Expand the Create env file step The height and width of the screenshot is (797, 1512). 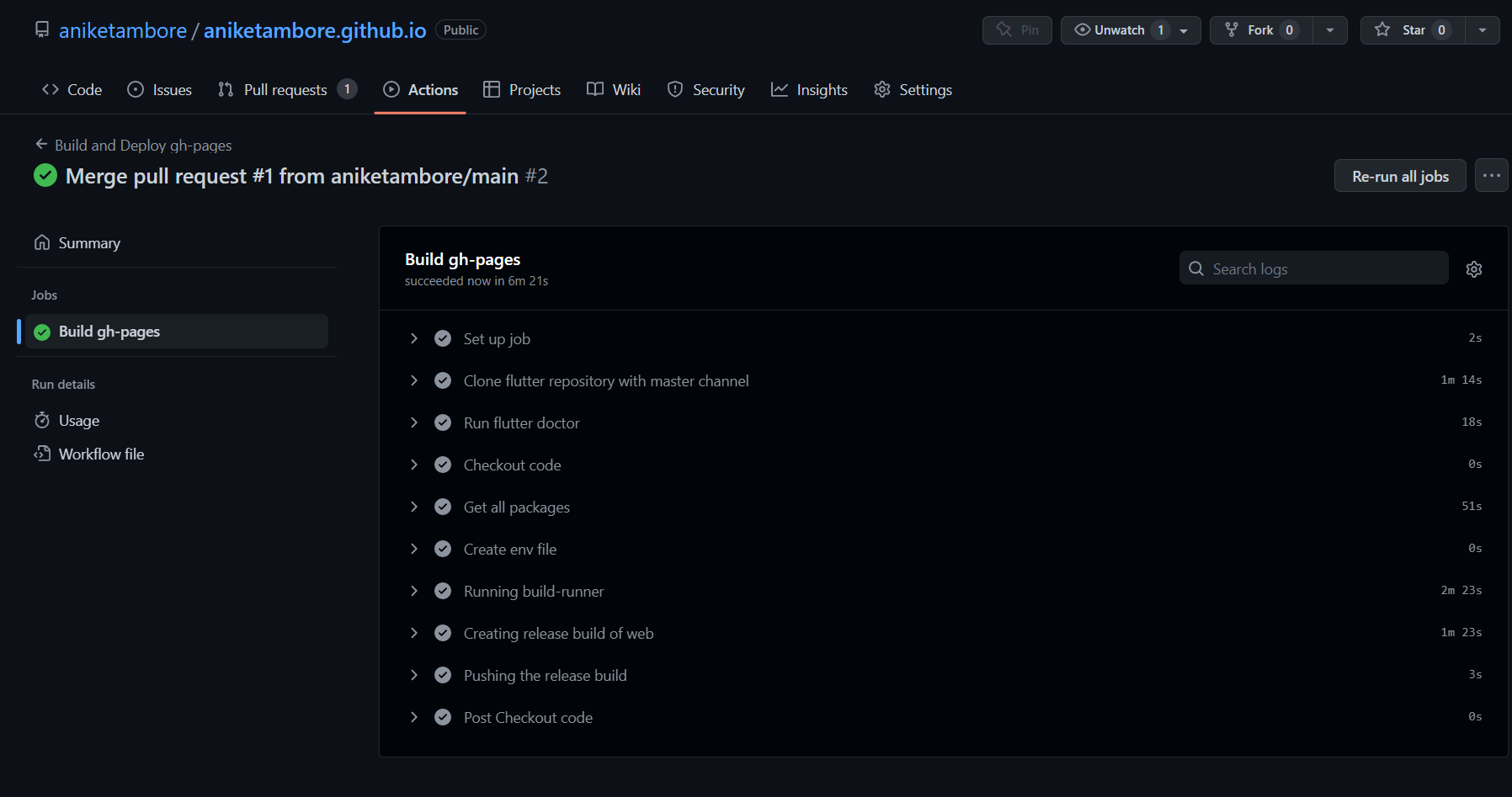tap(414, 549)
